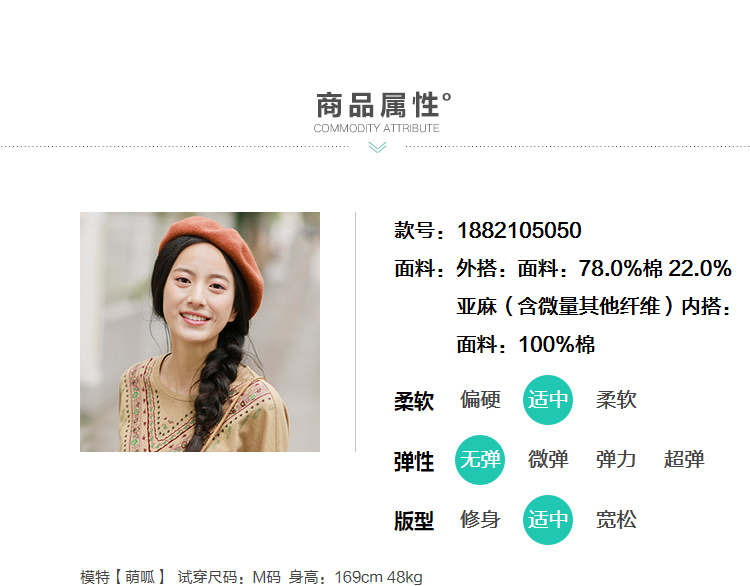Choose the 柔软 softness option
This screenshot has width=750, height=586.
tap(616, 399)
